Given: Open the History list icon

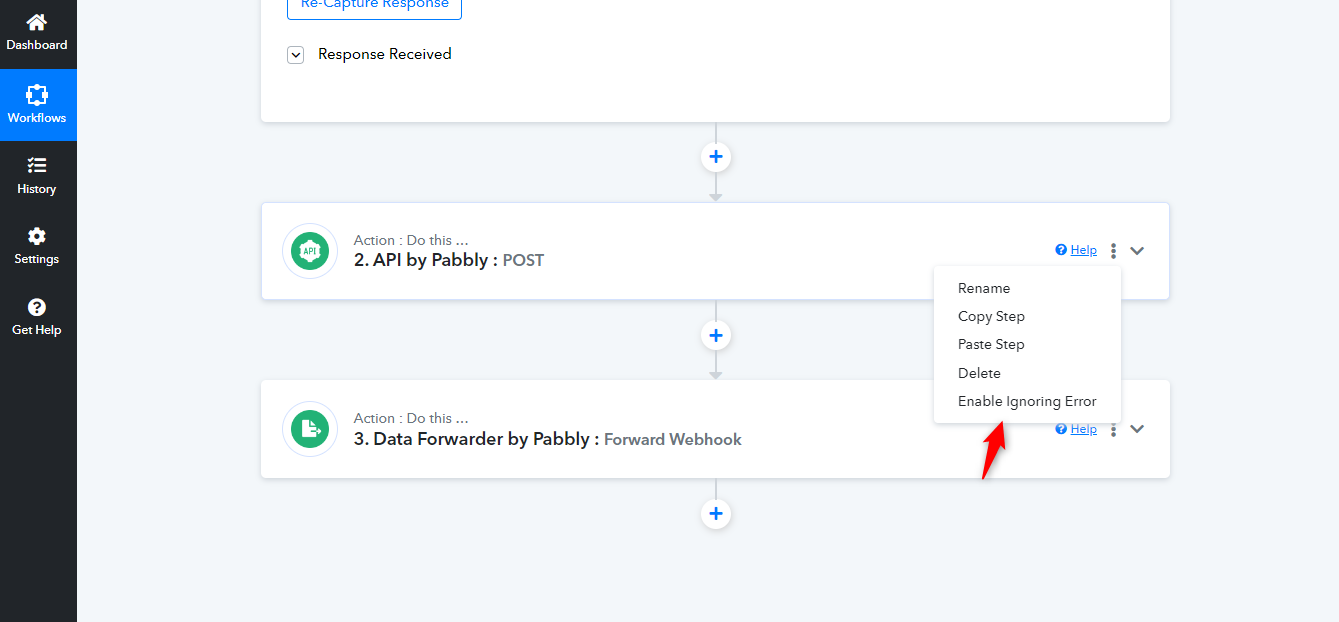Looking at the screenshot, I should point(37,165).
